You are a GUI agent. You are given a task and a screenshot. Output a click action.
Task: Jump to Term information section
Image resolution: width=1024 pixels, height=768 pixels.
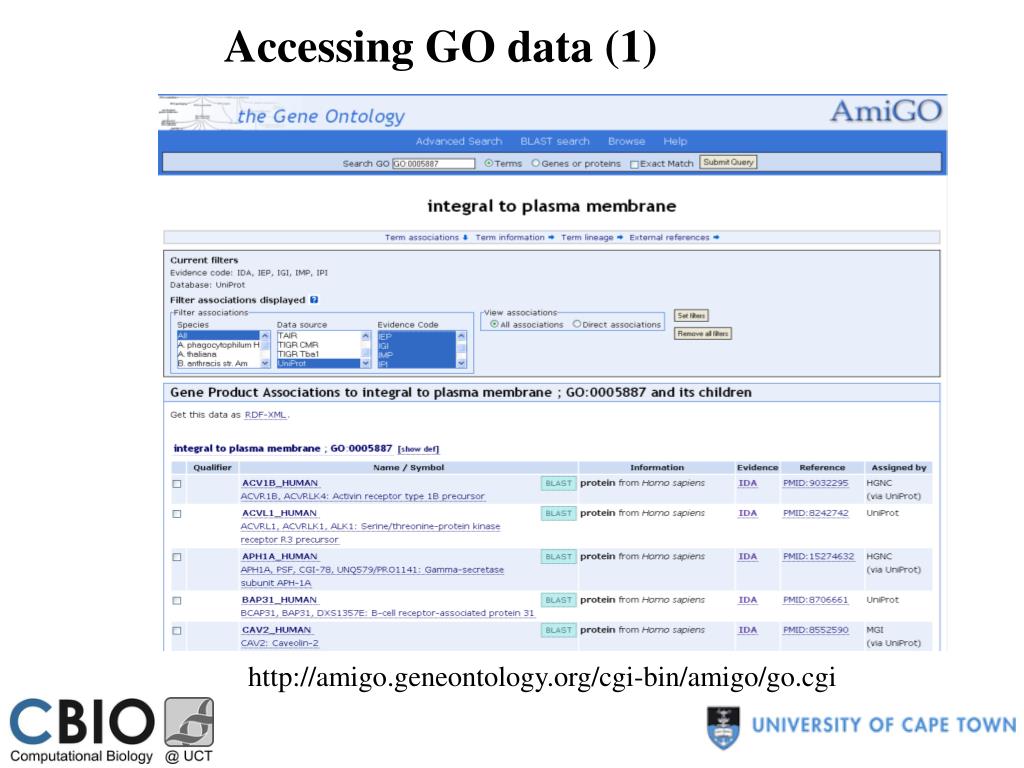(514, 237)
